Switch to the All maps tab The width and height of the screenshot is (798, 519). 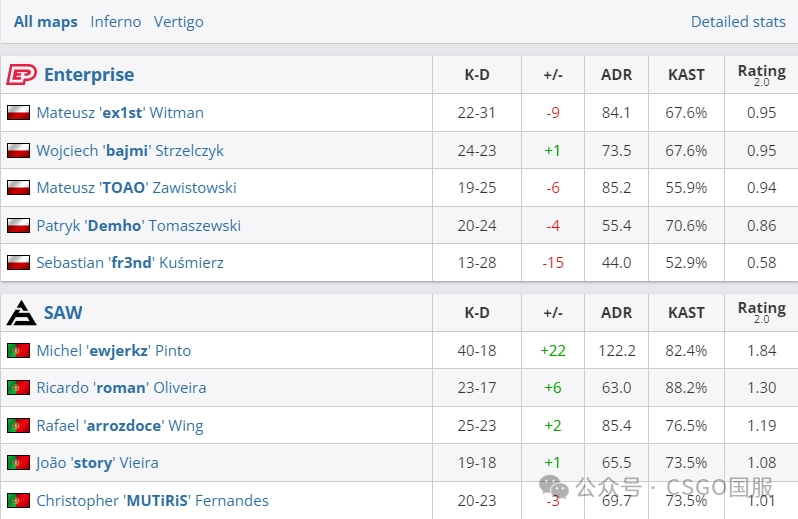pyautogui.click(x=45, y=21)
